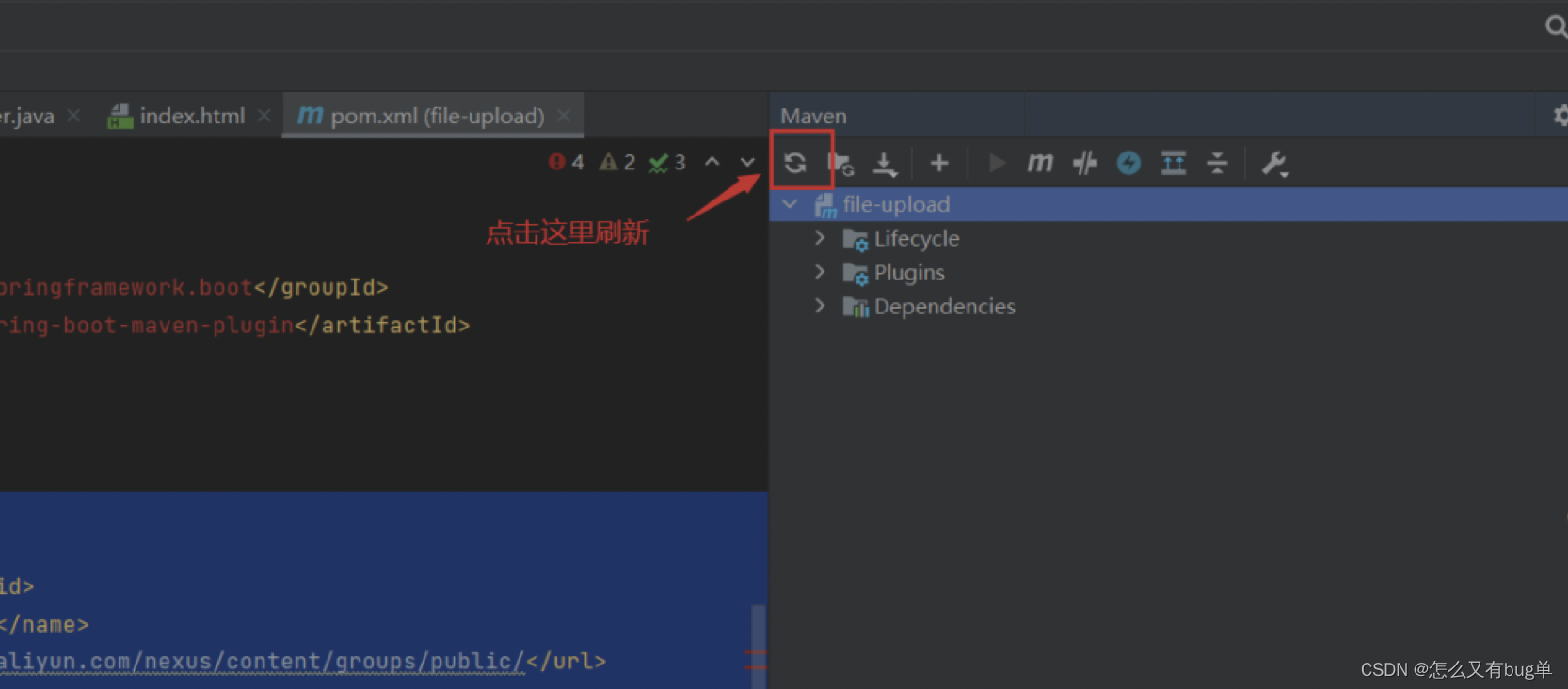Expand the Plugins node
The width and height of the screenshot is (1568, 689).
pos(820,272)
